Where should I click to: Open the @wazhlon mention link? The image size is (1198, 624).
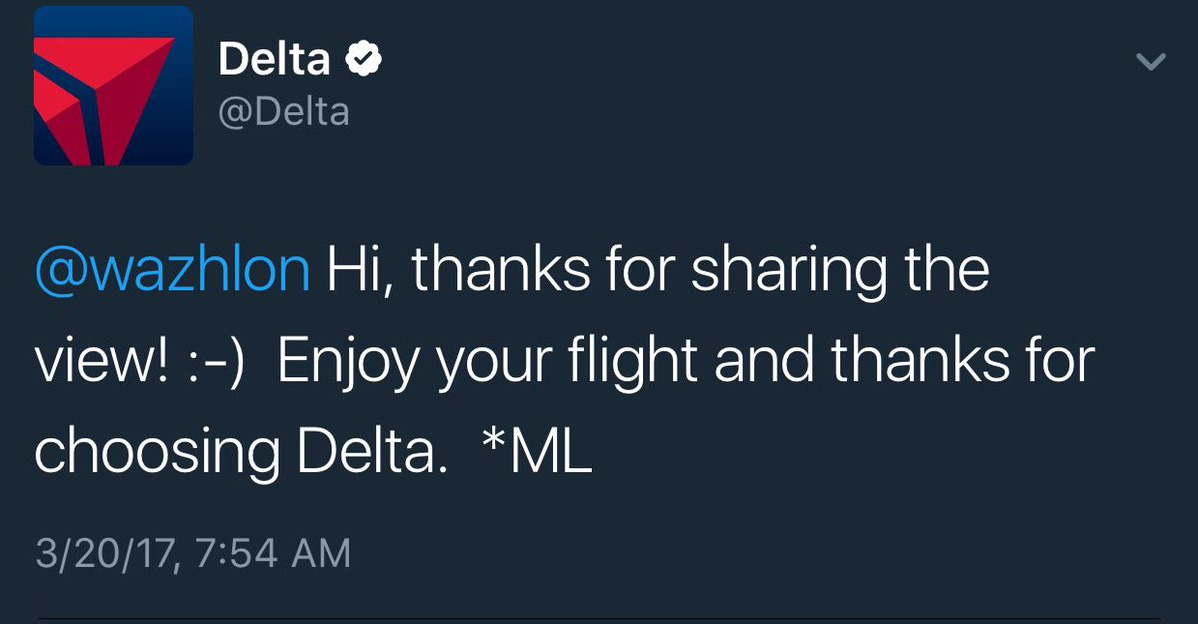pos(172,270)
